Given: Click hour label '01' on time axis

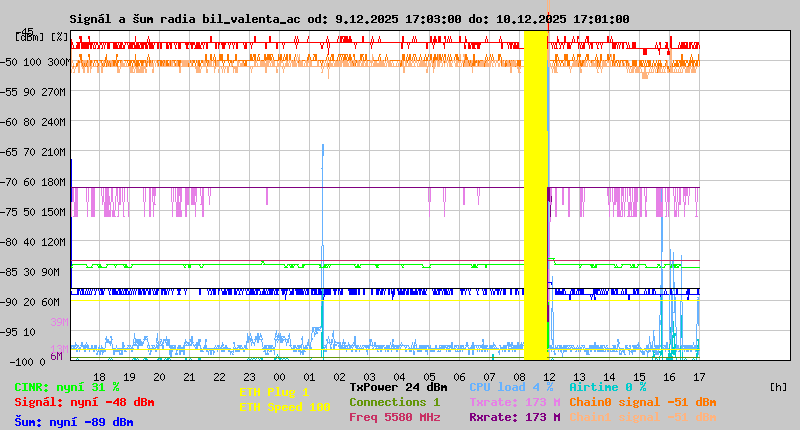Looking at the screenshot, I should pos(309,377).
